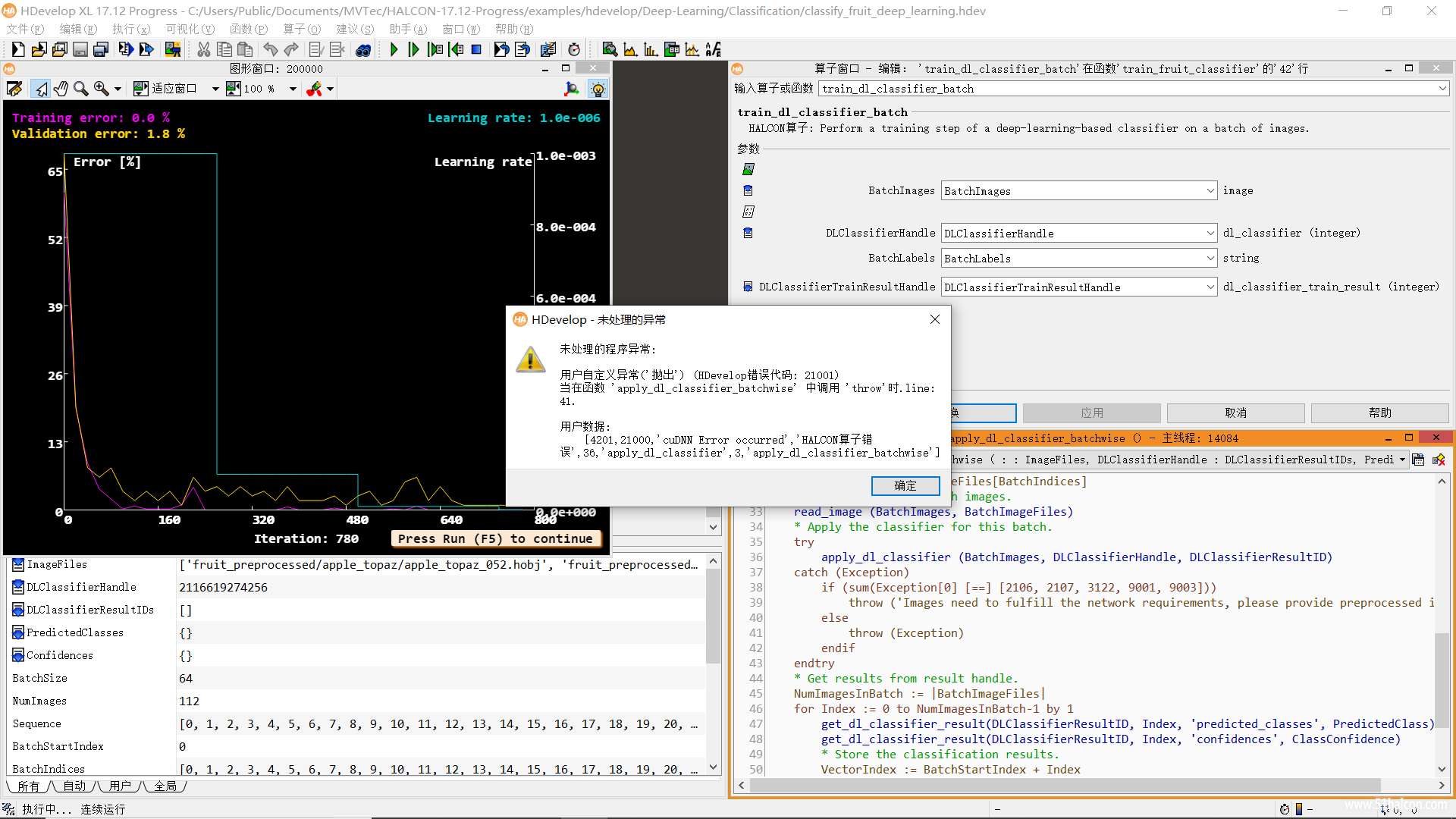Toggle select mode arrow in graphics window
The height and width of the screenshot is (819, 1456).
click(x=40, y=89)
